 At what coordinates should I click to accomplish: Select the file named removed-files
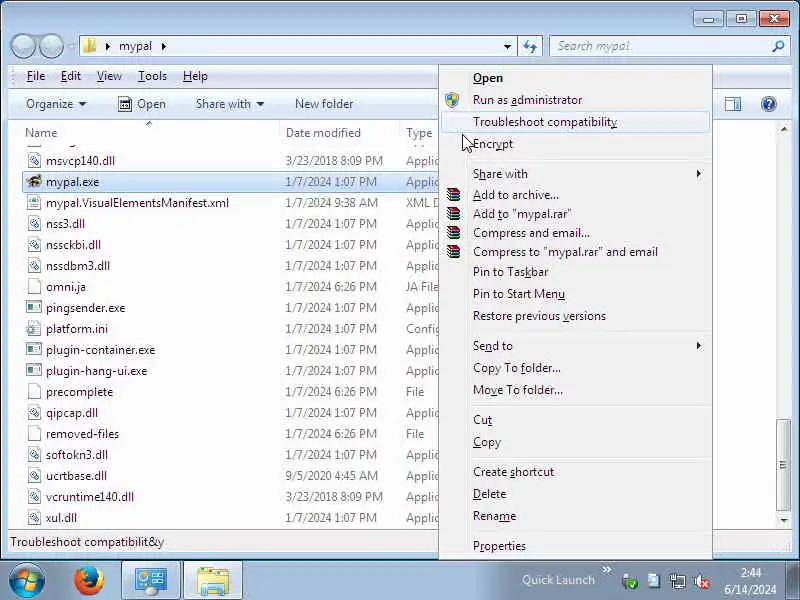point(82,434)
